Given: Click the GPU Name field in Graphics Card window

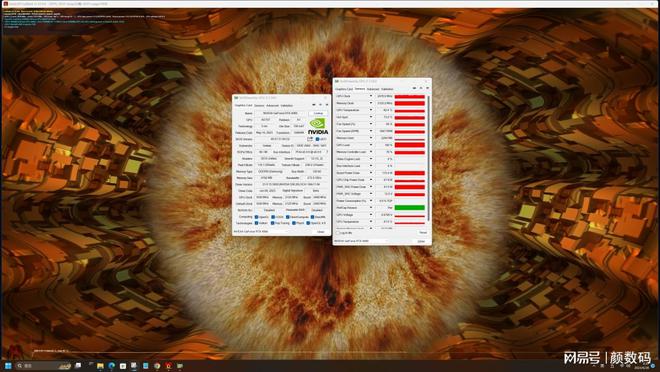Looking at the screenshot, I should click(x=280, y=113).
